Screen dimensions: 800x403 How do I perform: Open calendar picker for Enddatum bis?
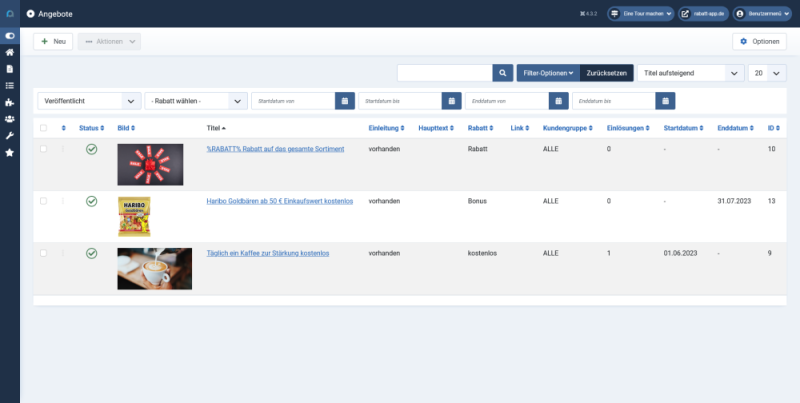click(666, 101)
